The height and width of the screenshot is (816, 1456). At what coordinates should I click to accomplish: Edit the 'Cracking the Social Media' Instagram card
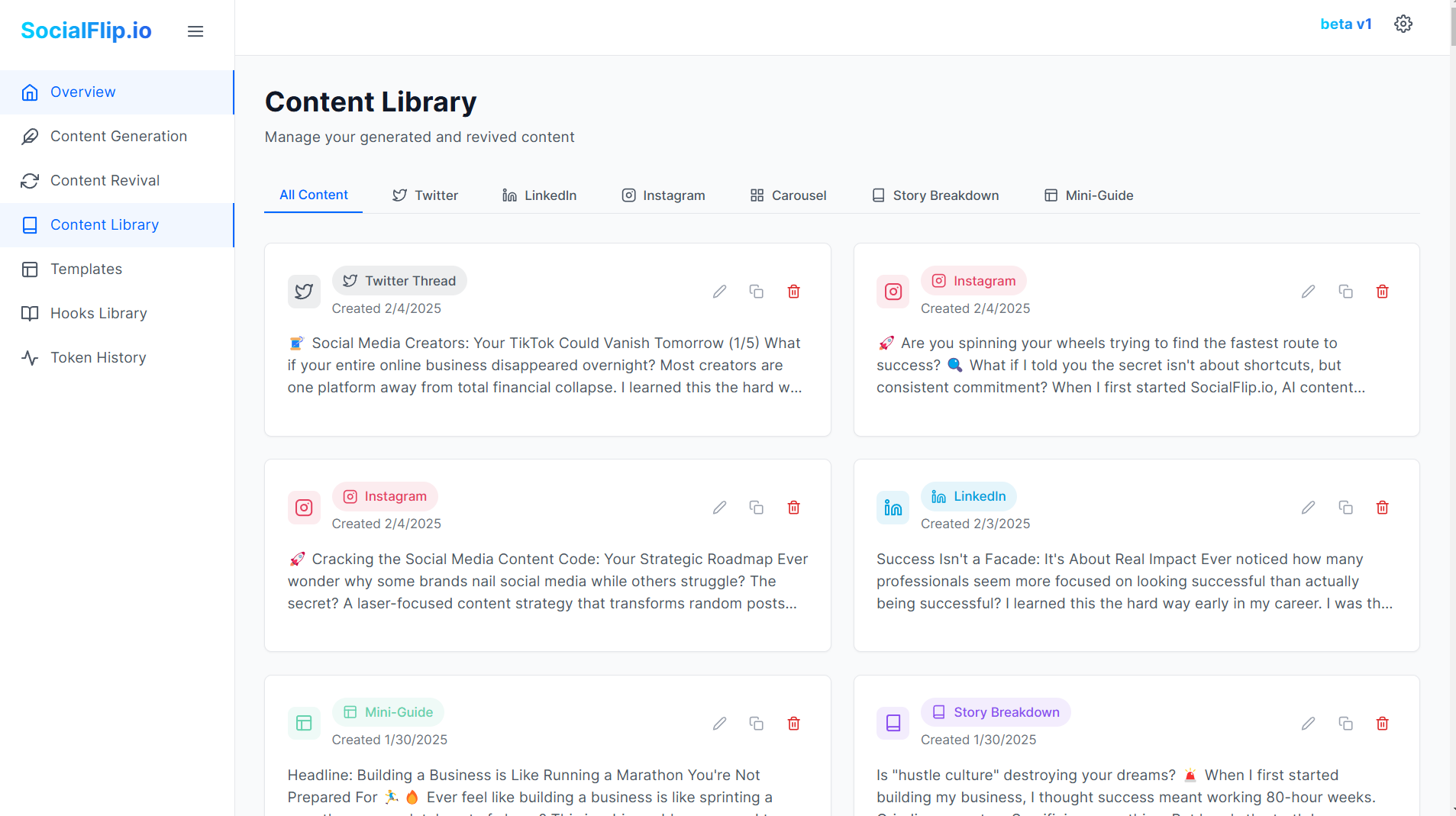click(719, 508)
